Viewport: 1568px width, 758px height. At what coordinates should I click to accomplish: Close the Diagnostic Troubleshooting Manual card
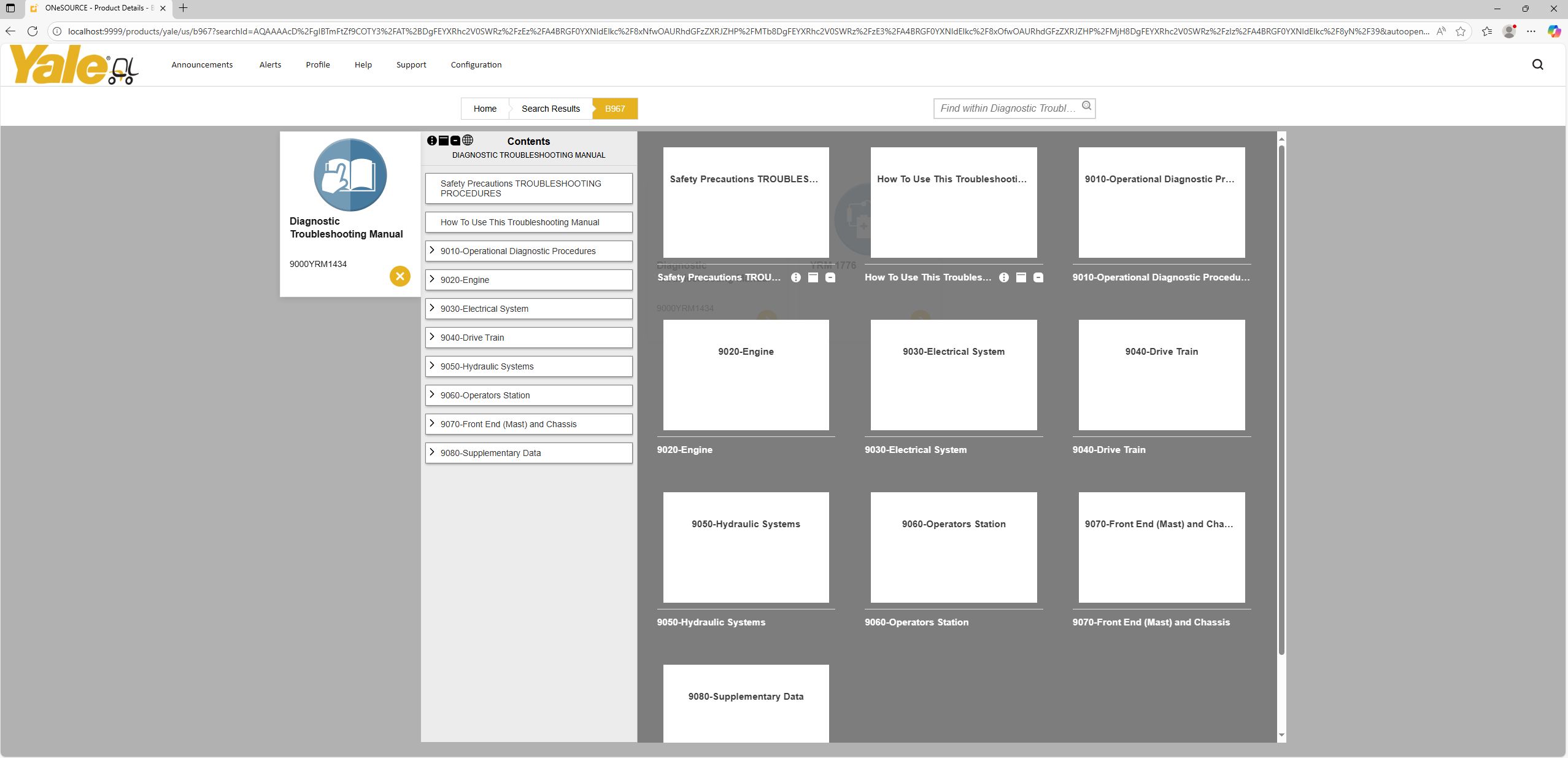[400, 276]
